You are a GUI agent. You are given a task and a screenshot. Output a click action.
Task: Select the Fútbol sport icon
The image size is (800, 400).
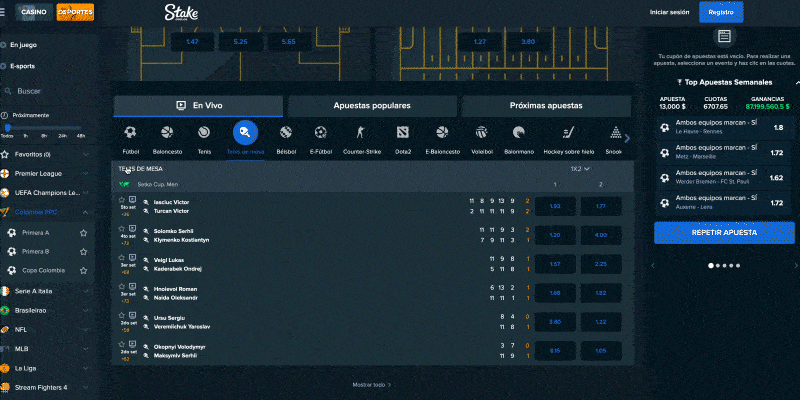(x=130, y=132)
